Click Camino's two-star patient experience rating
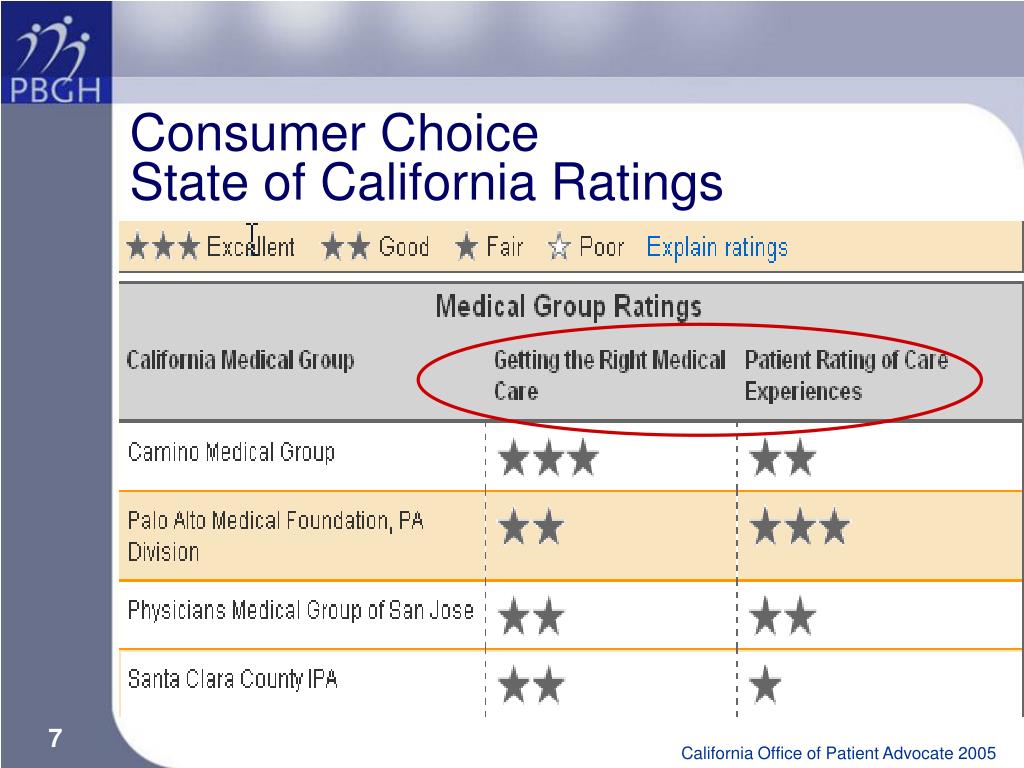Viewport: 1024px width, 768px height. [783, 458]
